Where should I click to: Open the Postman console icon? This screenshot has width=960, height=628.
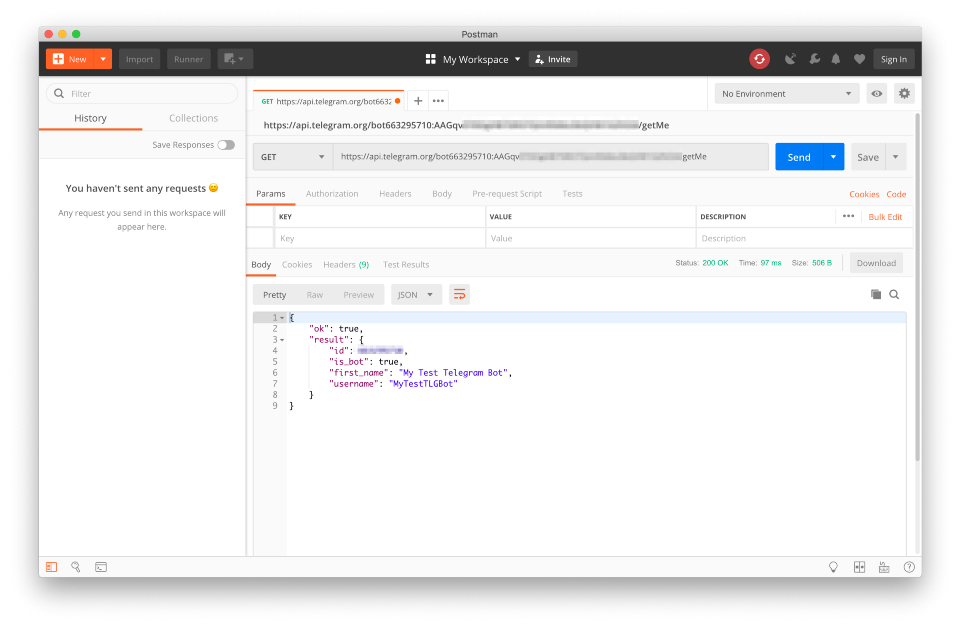tap(101, 567)
